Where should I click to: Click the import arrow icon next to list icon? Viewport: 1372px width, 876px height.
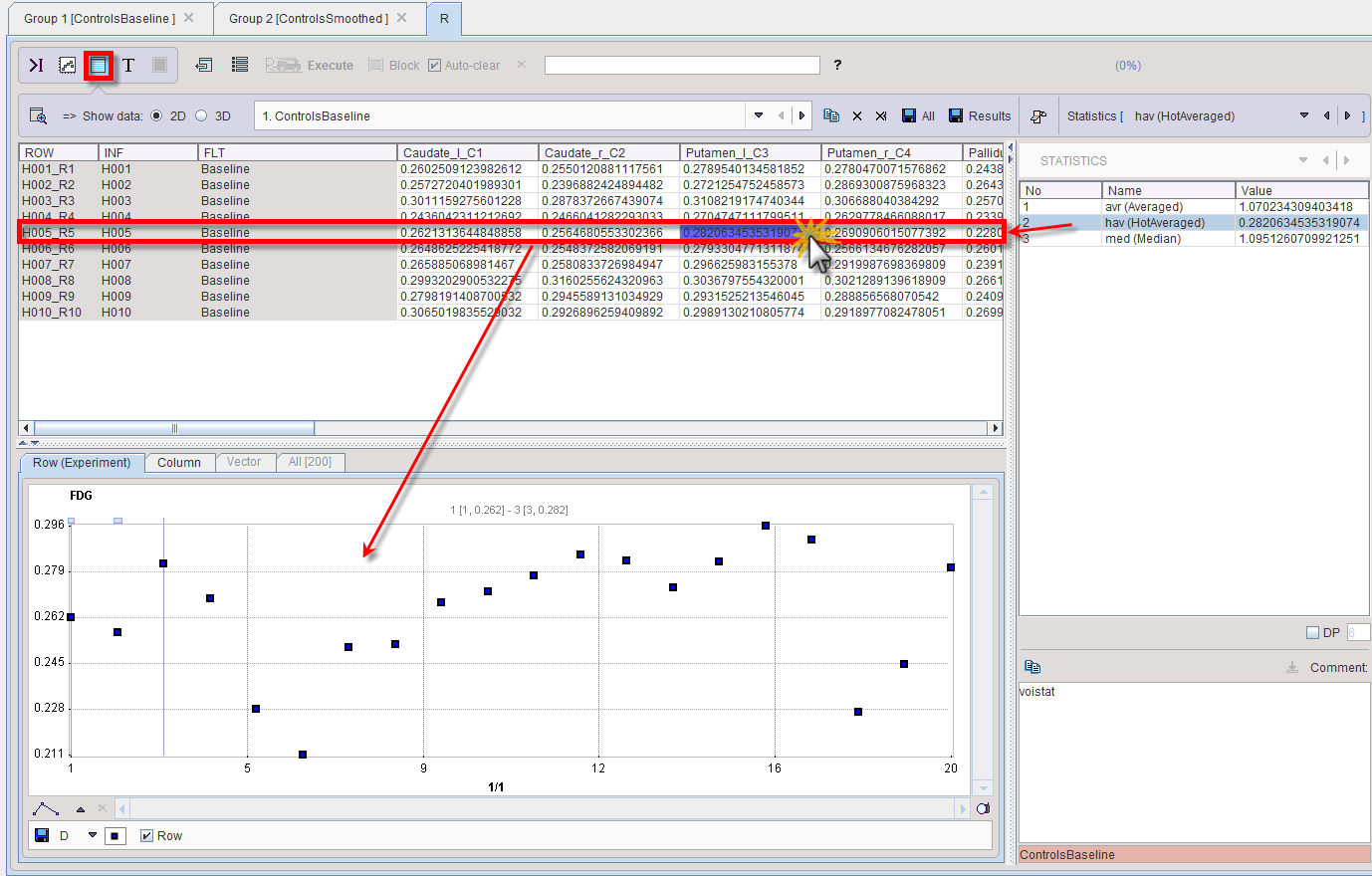[x=204, y=65]
